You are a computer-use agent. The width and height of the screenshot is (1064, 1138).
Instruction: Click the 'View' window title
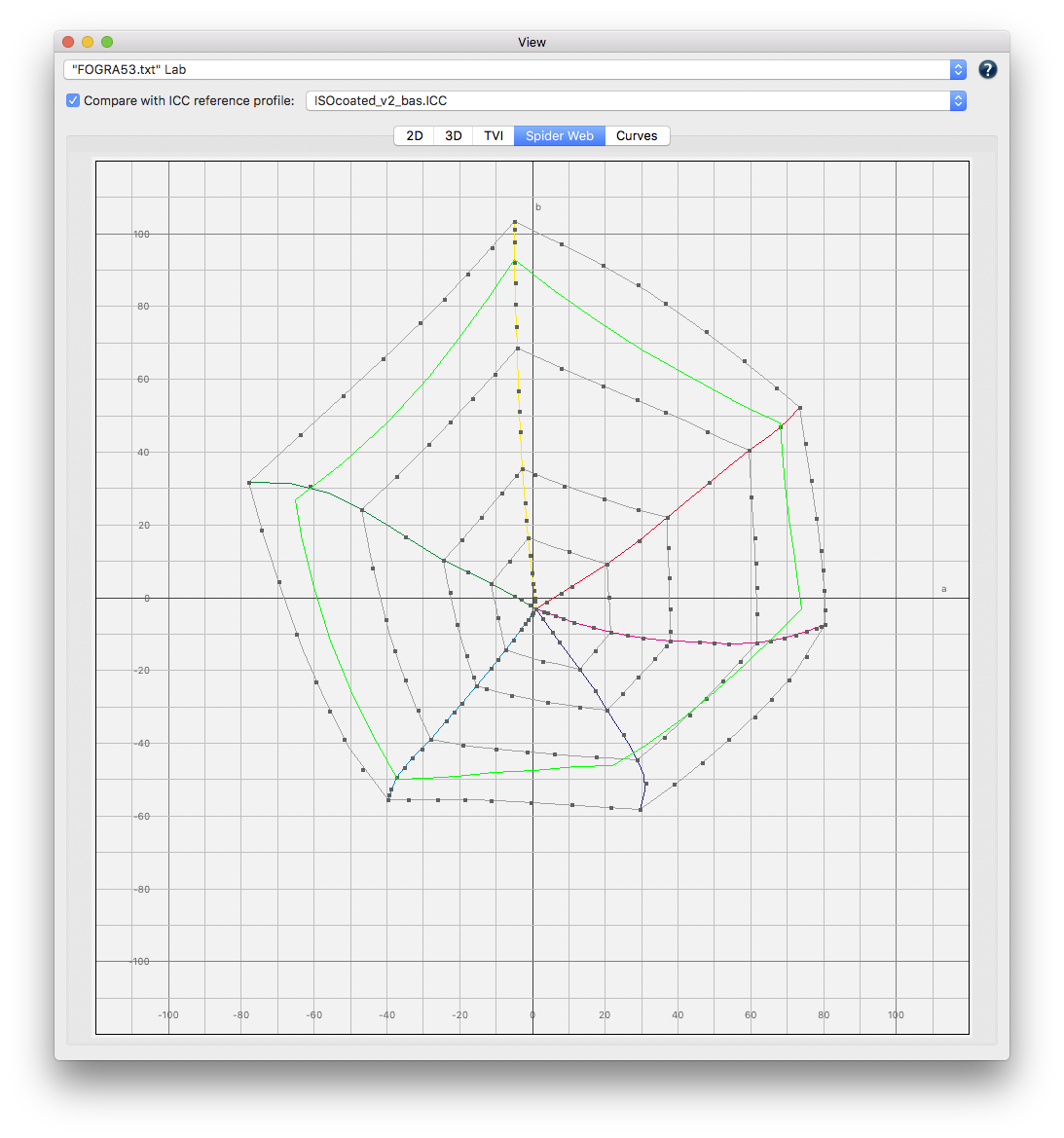coord(532,42)
